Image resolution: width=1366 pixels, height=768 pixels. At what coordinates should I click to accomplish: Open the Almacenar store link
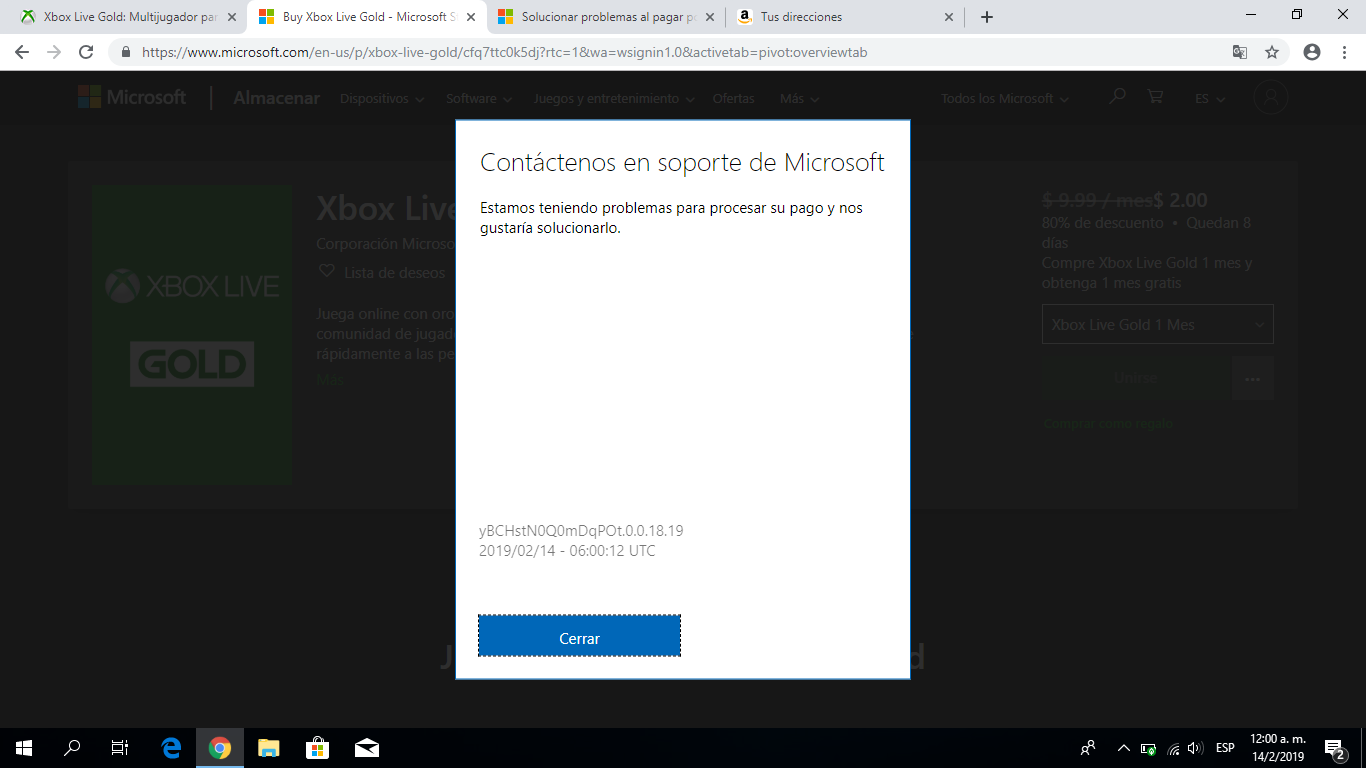point(277,98)
